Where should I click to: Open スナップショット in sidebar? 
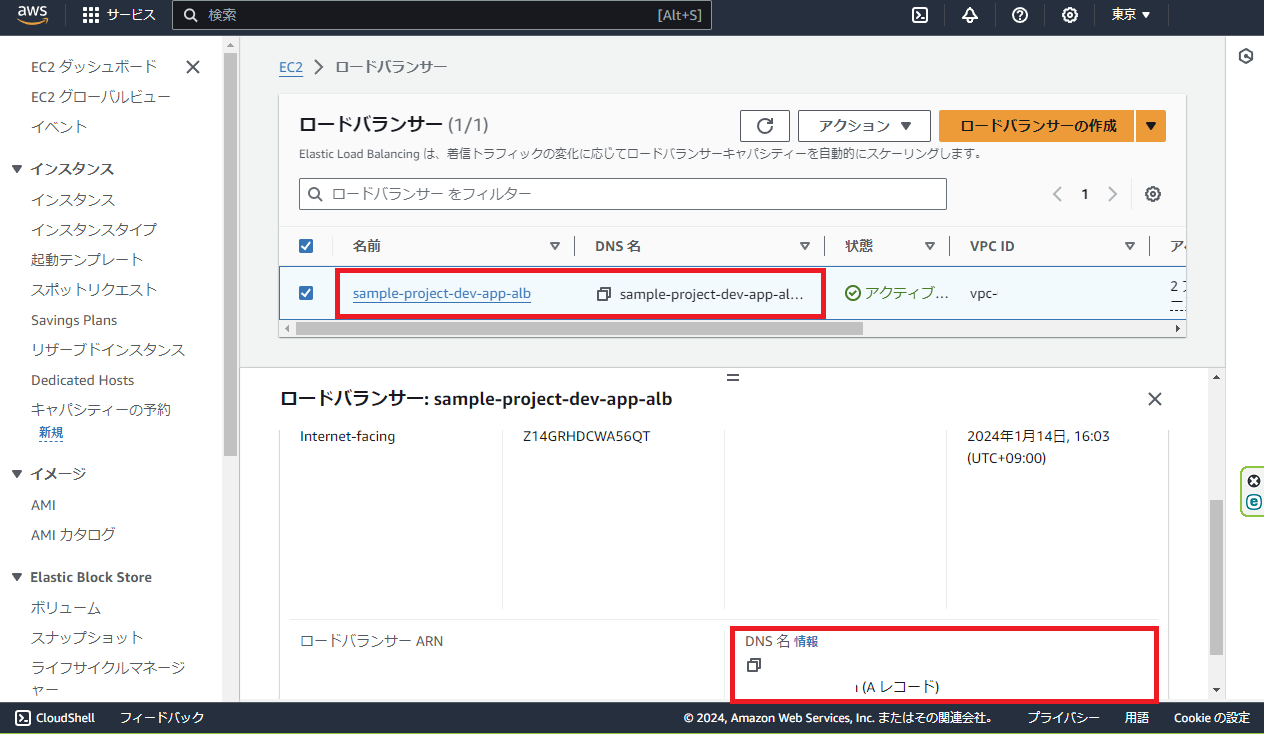coord(87,638)
